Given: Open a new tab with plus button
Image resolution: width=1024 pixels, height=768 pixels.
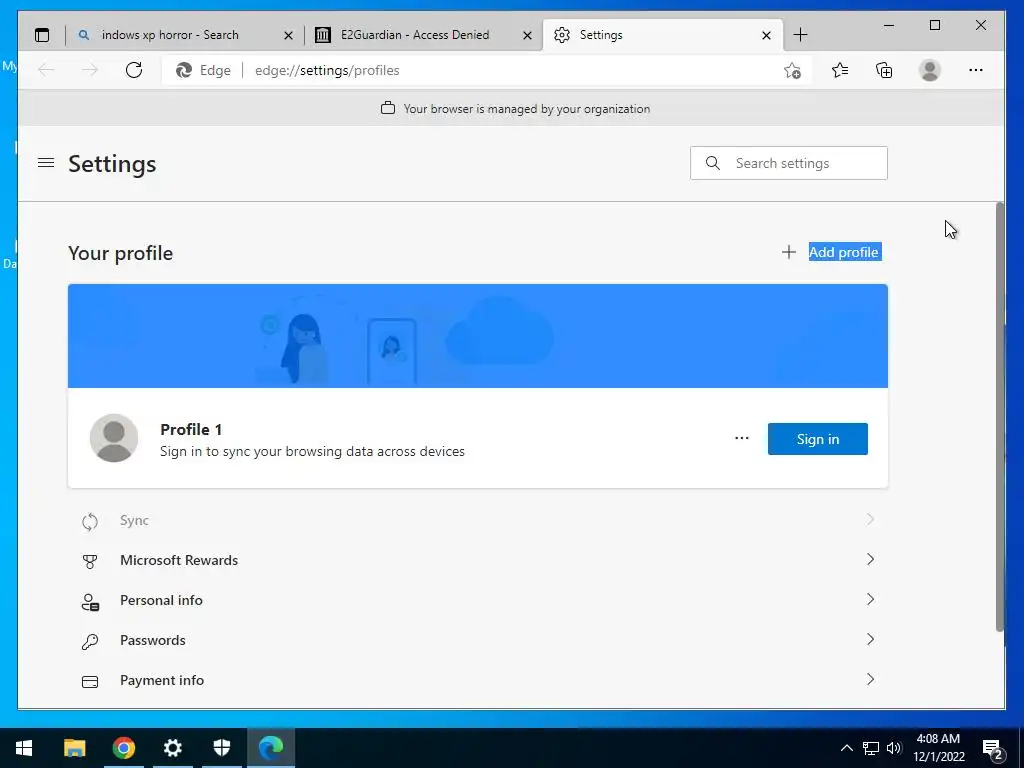Looking at the screenshot, I should coord(800,35).
